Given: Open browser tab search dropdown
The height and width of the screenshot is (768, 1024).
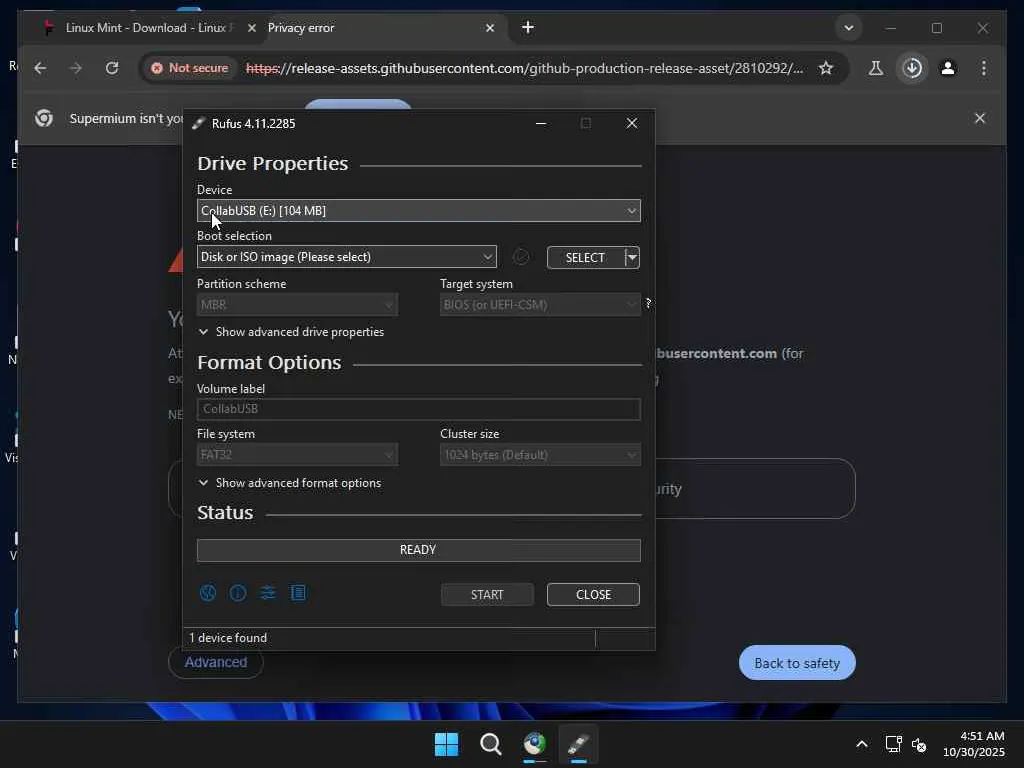Looking at the screenshot, I should 848,28.
